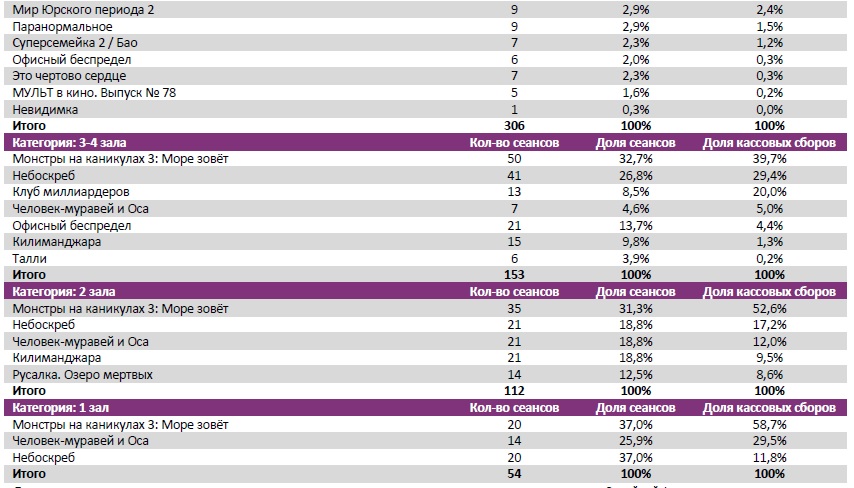Click the "Мир Юрского периода 2" film cell
Image resolution: width=854 pixels, height=488 pixels.
[x=77, y=9]
